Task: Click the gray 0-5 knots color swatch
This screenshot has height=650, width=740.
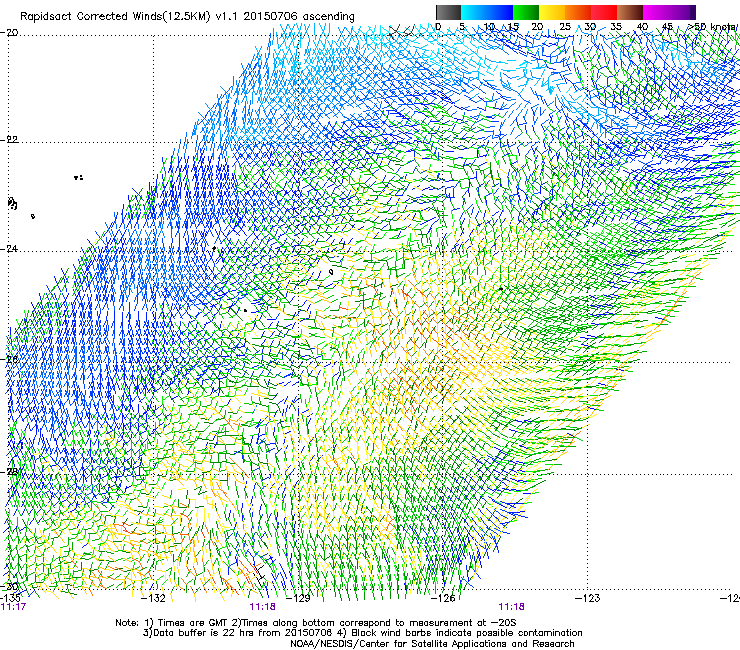Action: coord(448,12)
